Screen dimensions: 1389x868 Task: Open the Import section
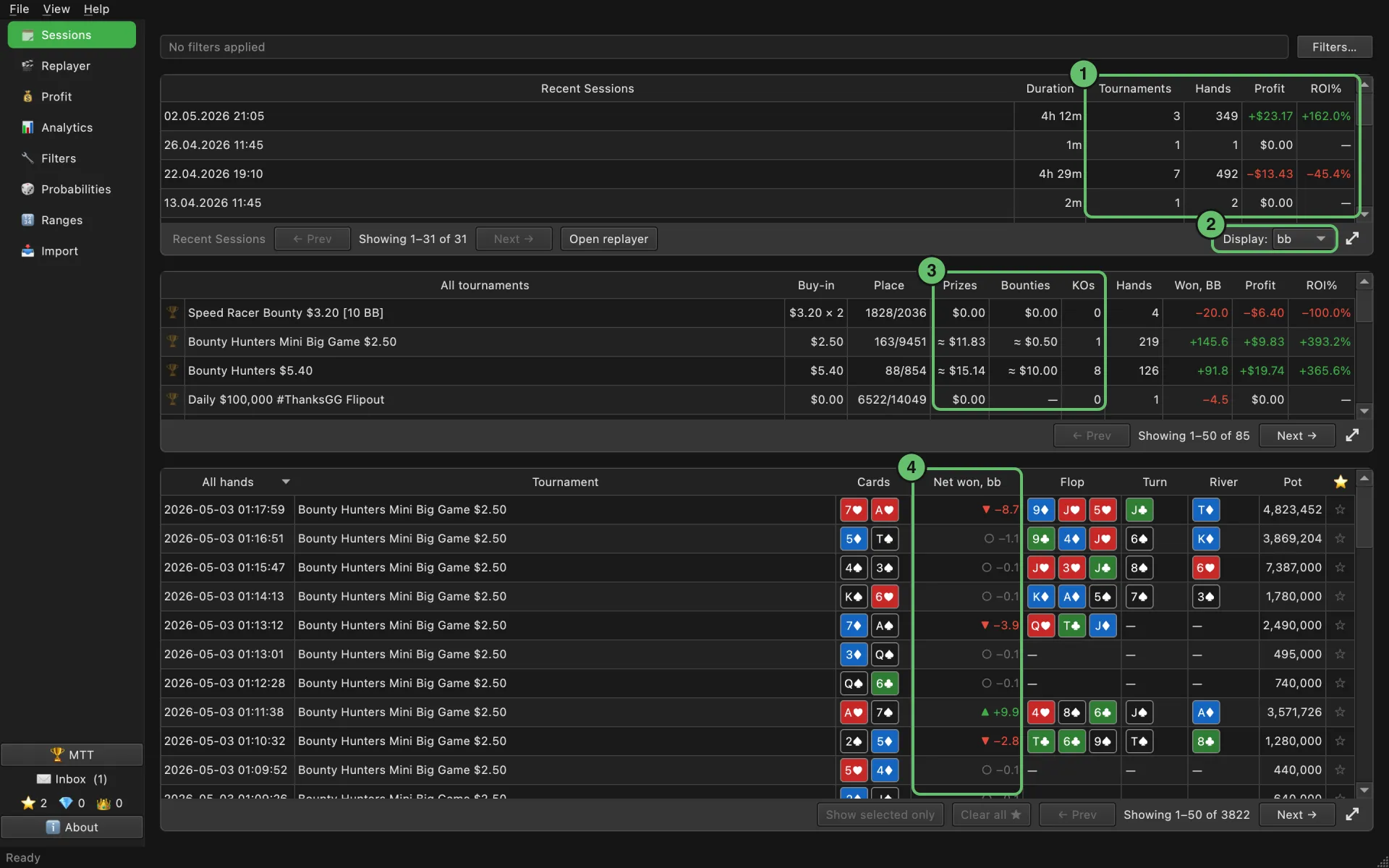click(72, 251)
